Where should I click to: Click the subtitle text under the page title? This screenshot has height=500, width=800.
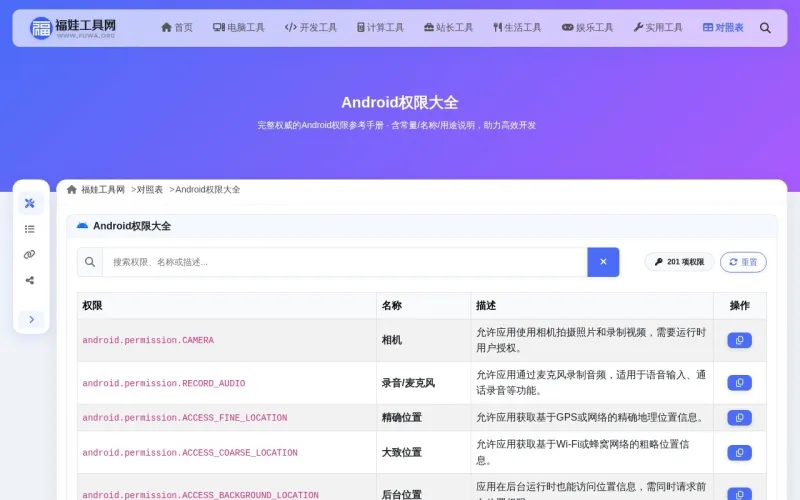[x=396, y=126]
